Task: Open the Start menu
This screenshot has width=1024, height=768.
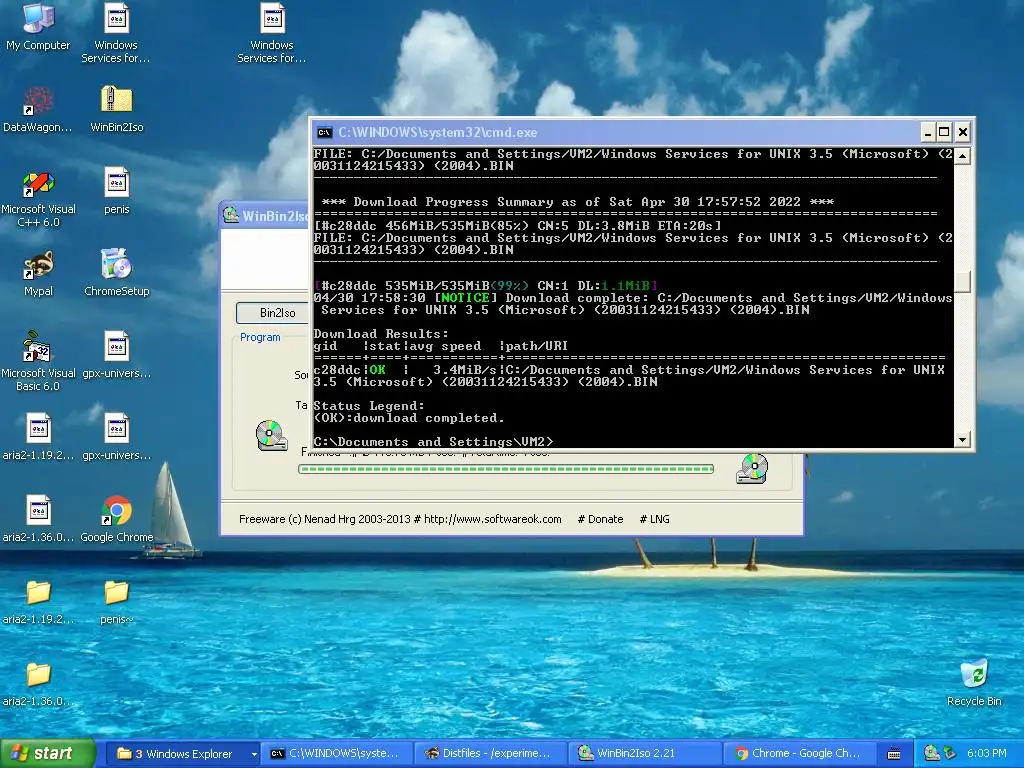Action: (48, 753)
